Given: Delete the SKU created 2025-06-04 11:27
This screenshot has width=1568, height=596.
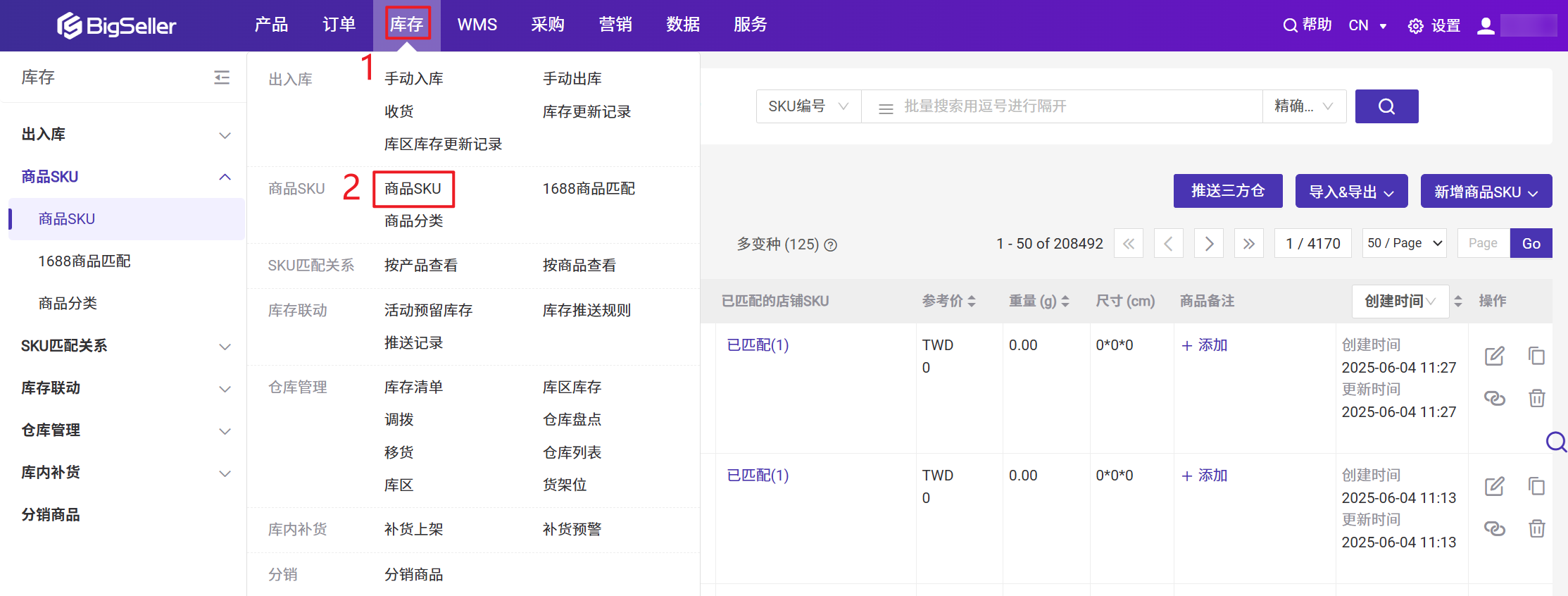Looking at the screenshot, I should click(1536, 398).
